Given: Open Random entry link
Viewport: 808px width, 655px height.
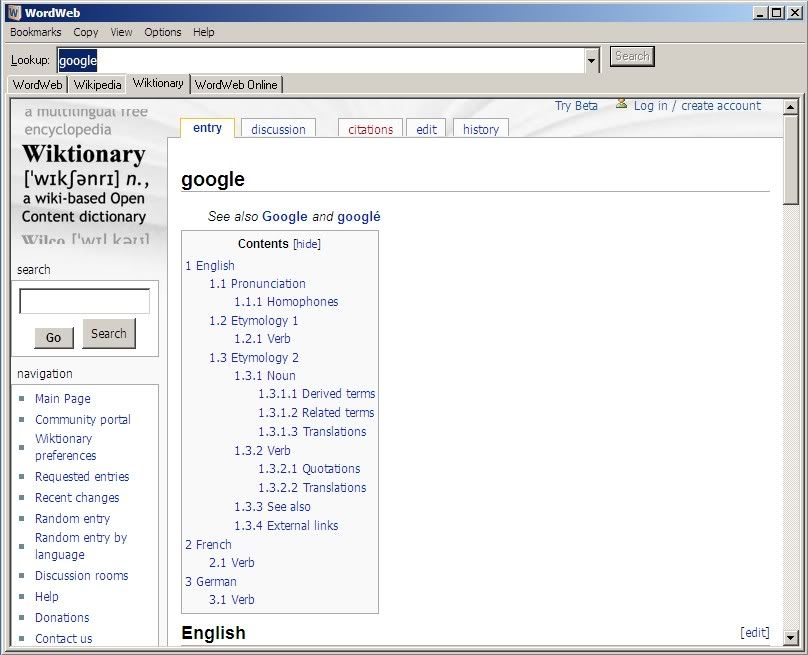Looking at the screenshot, I should [x=72, y=518].
